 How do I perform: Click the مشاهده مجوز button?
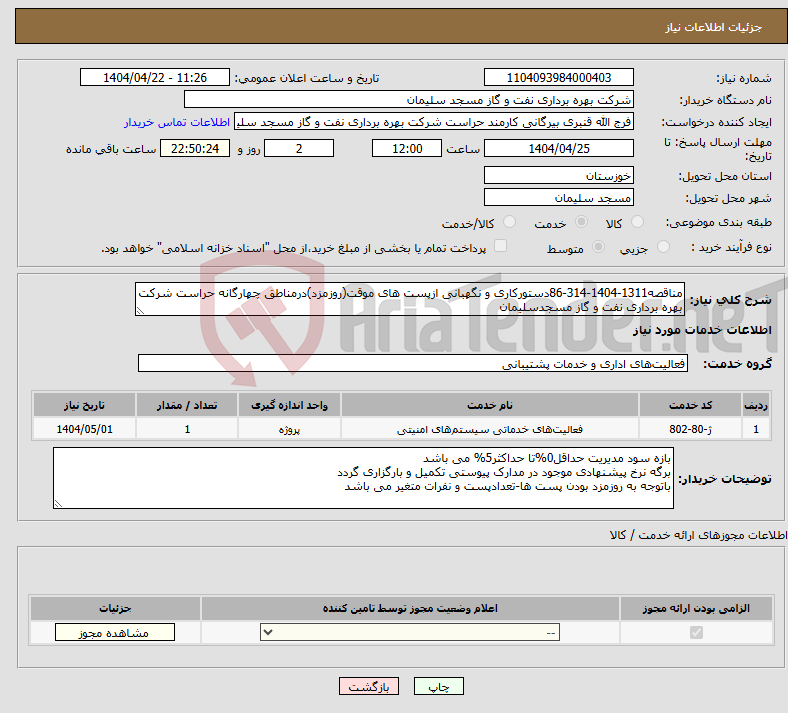(115, 632)
